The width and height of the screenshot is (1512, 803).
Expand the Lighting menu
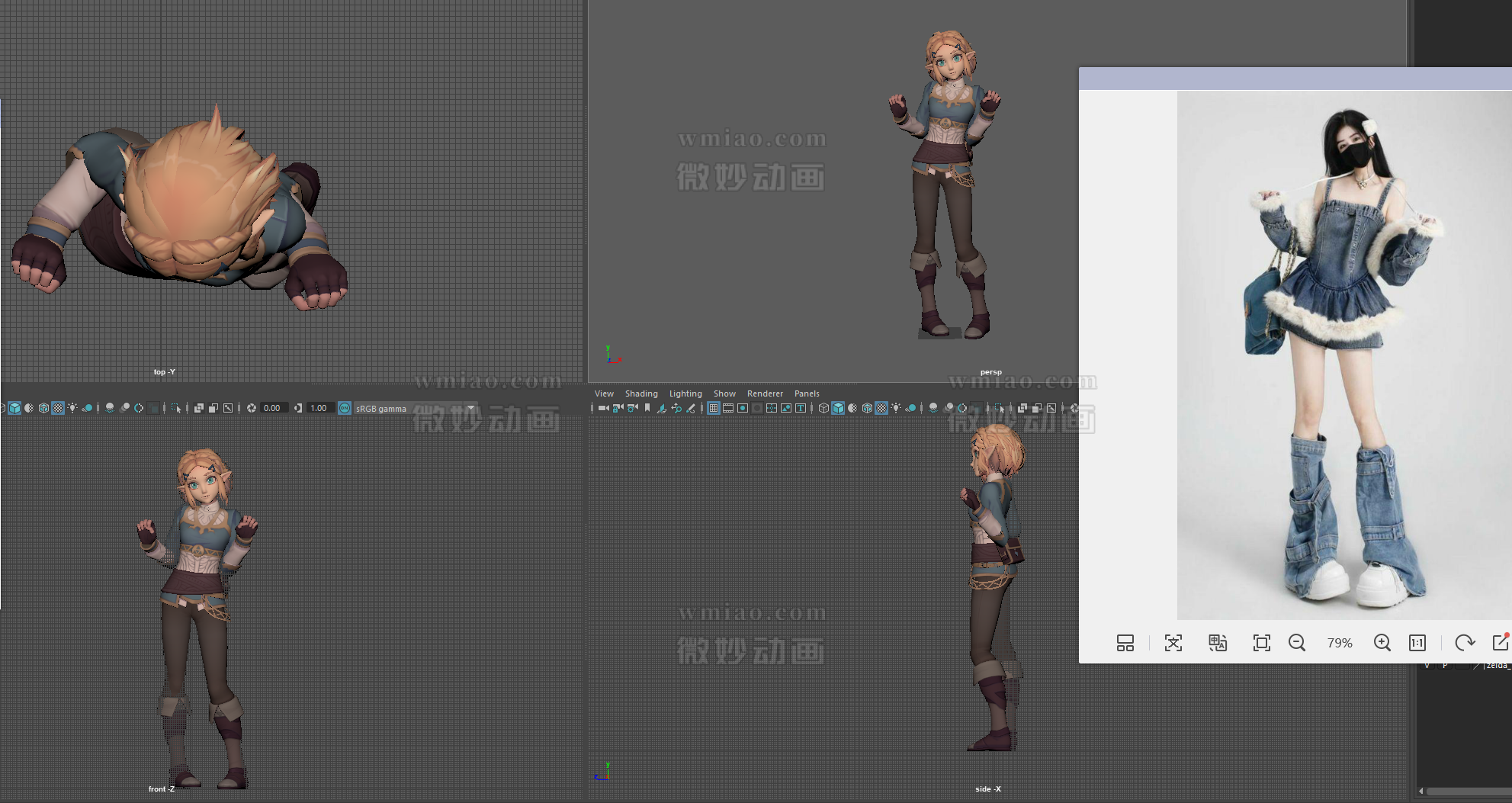coord(685,393)
